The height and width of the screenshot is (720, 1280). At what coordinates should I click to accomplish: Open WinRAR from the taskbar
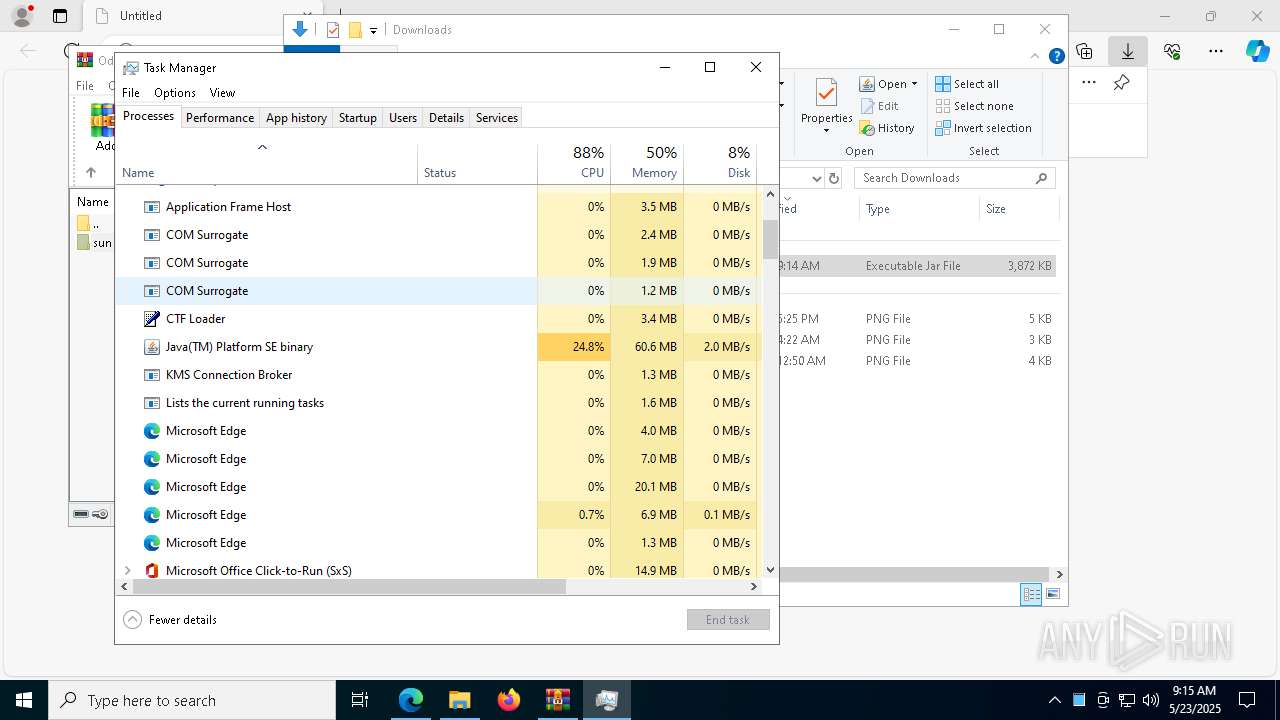(557, 700)
